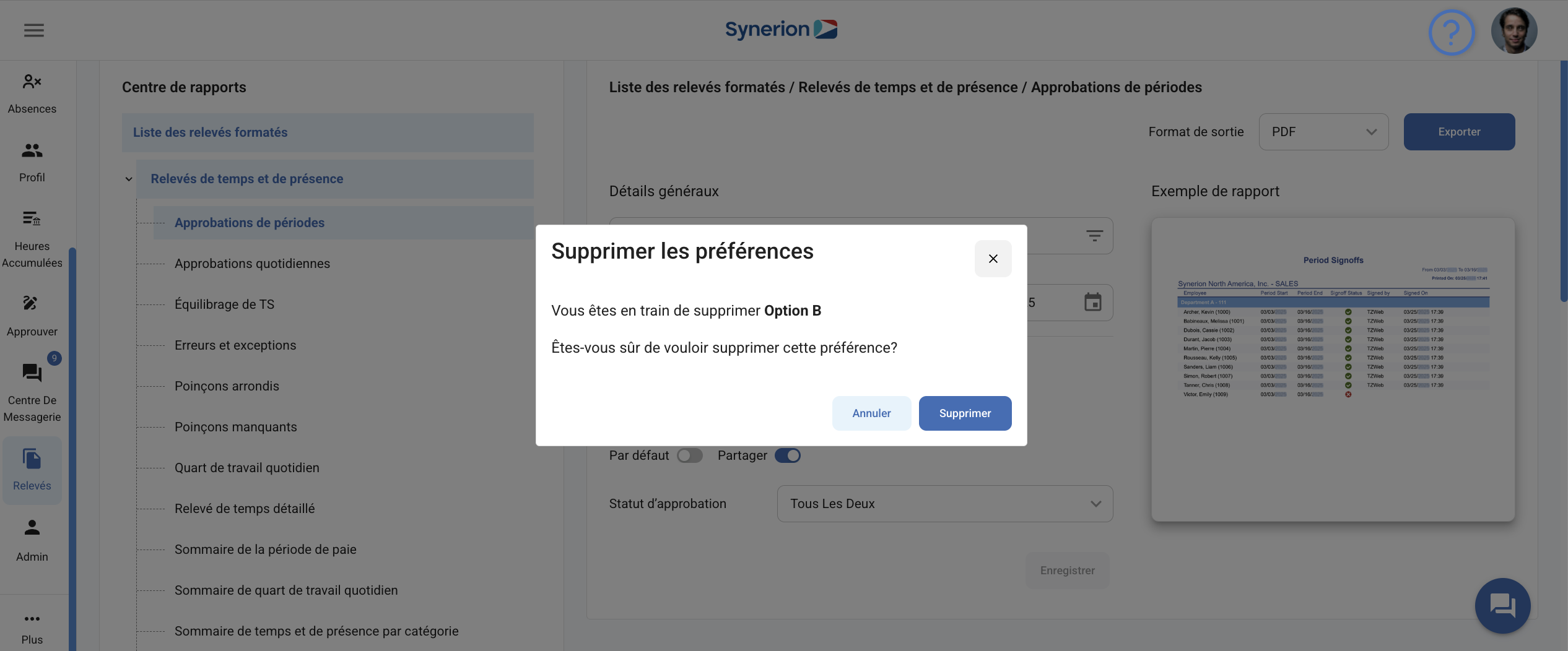
Task: Select Approbations quotidiennes report
Action: point(252,264)
